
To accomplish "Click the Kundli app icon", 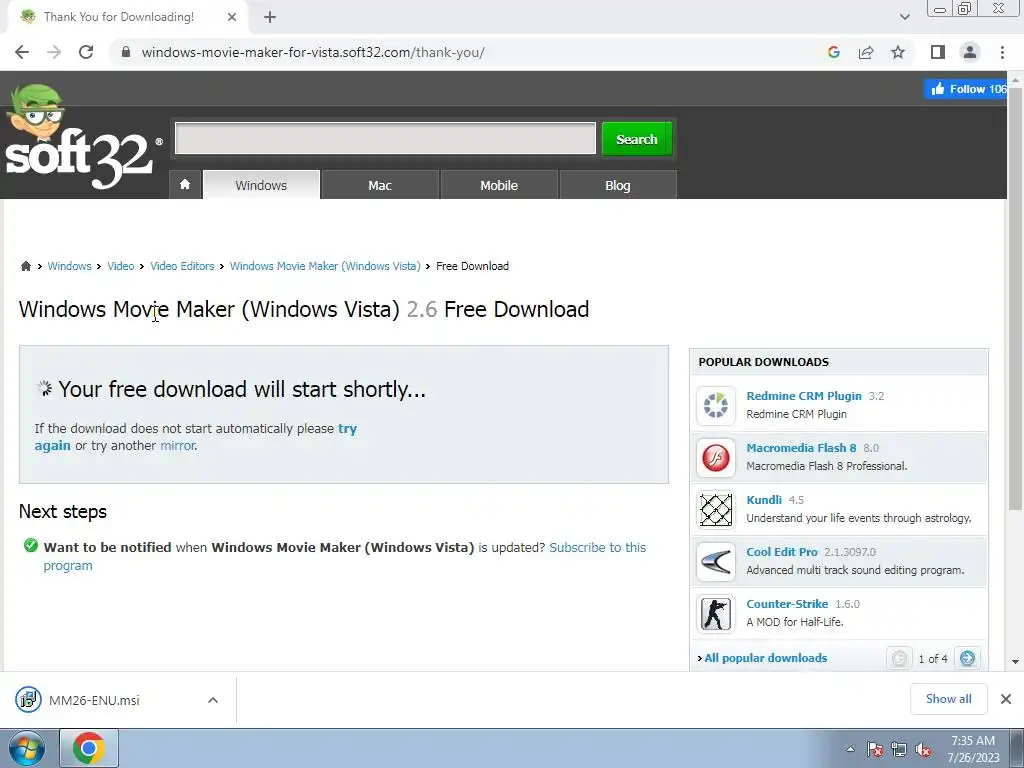I will (x=716, y=509).
